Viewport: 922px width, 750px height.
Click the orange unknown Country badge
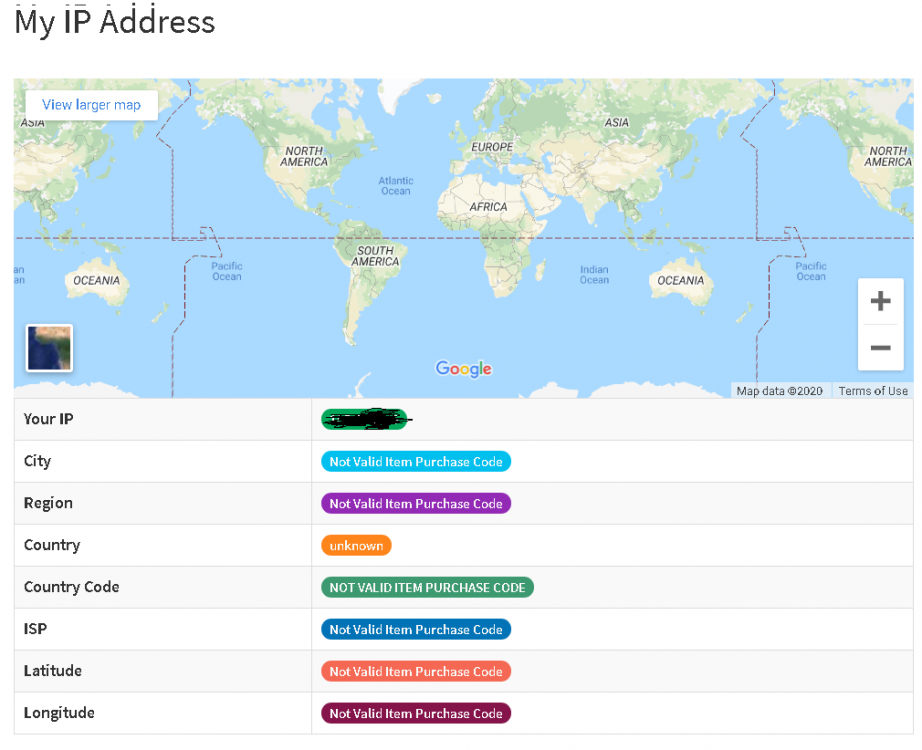(x=356, y=546)
